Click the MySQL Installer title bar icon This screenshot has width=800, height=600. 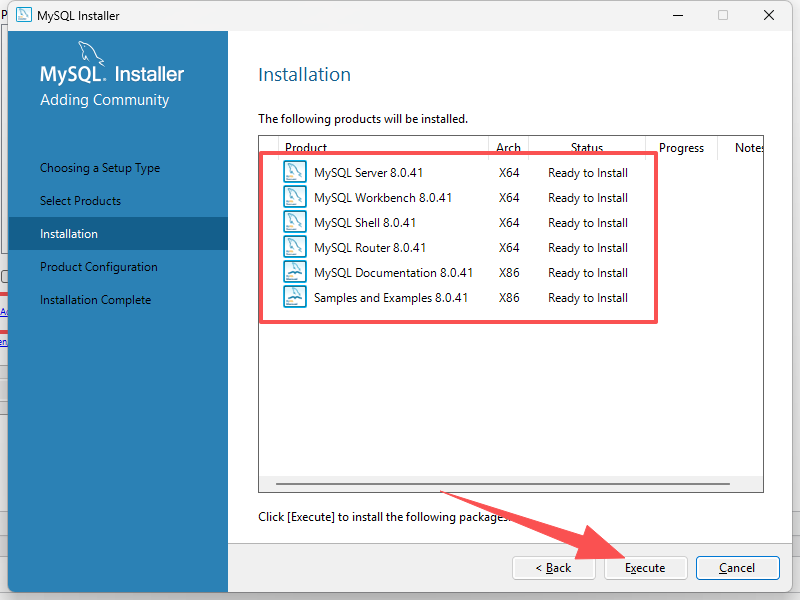(23, 15)
